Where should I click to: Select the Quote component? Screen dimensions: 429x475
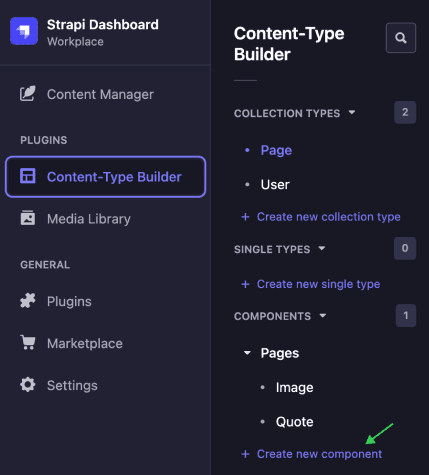[x=294, y=422]
